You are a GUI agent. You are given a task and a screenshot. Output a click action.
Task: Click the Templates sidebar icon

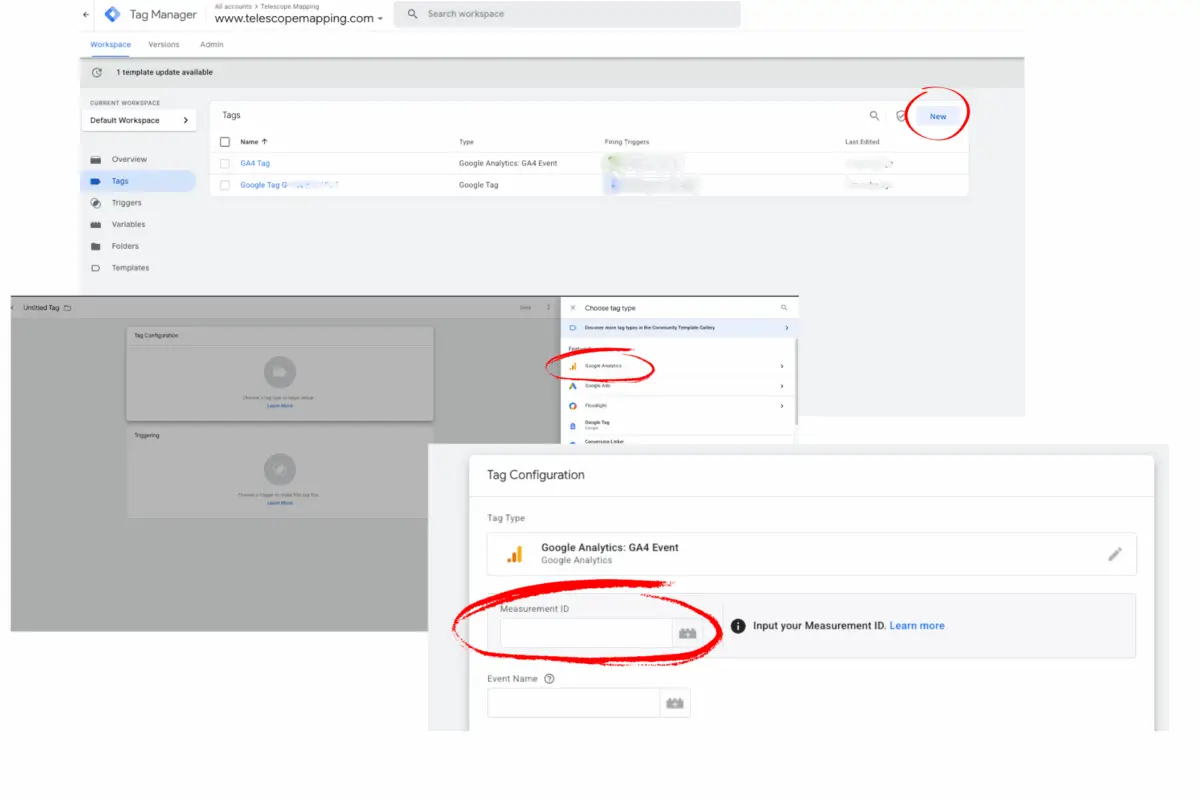tap(96, 268)
